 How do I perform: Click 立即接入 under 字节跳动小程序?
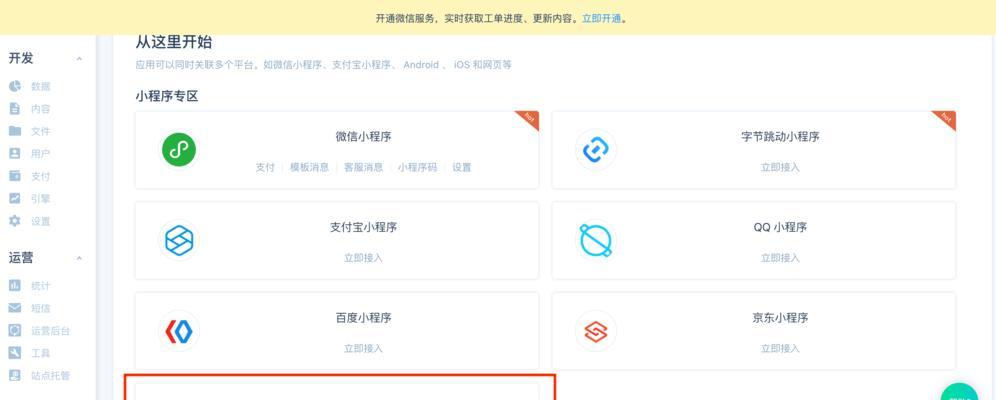780,167
